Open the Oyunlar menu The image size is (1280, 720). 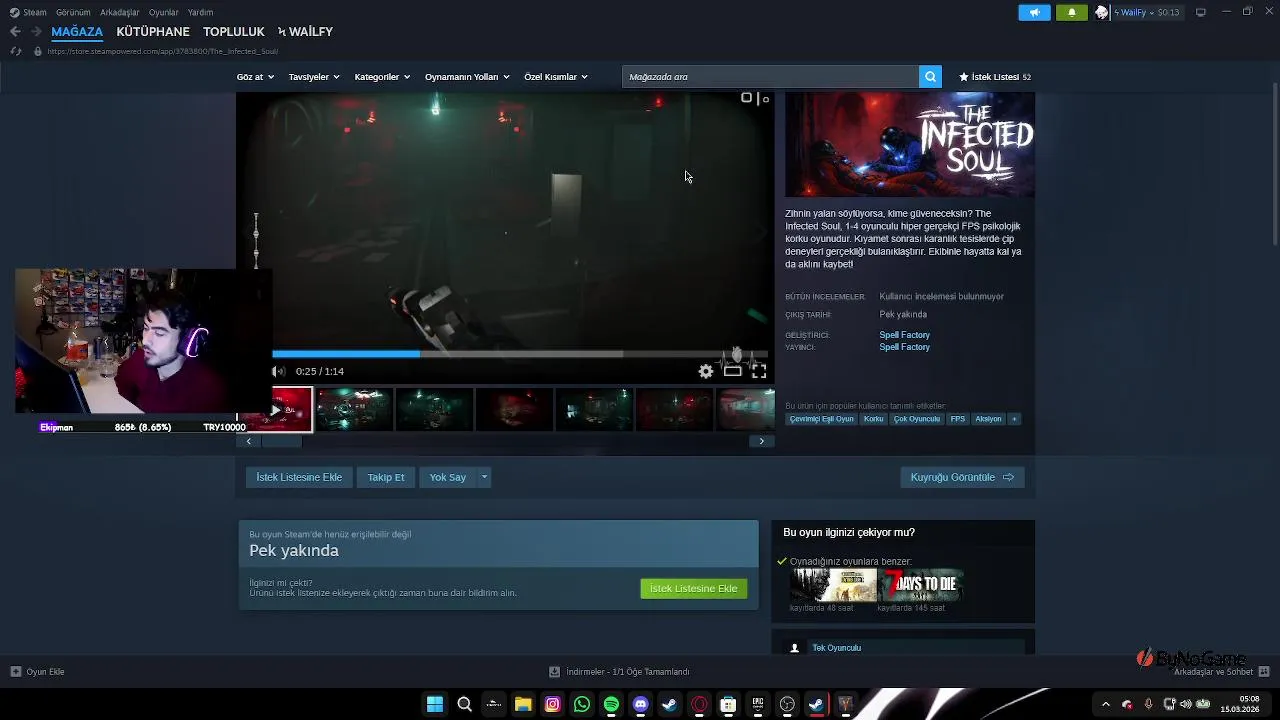[163, 12]
